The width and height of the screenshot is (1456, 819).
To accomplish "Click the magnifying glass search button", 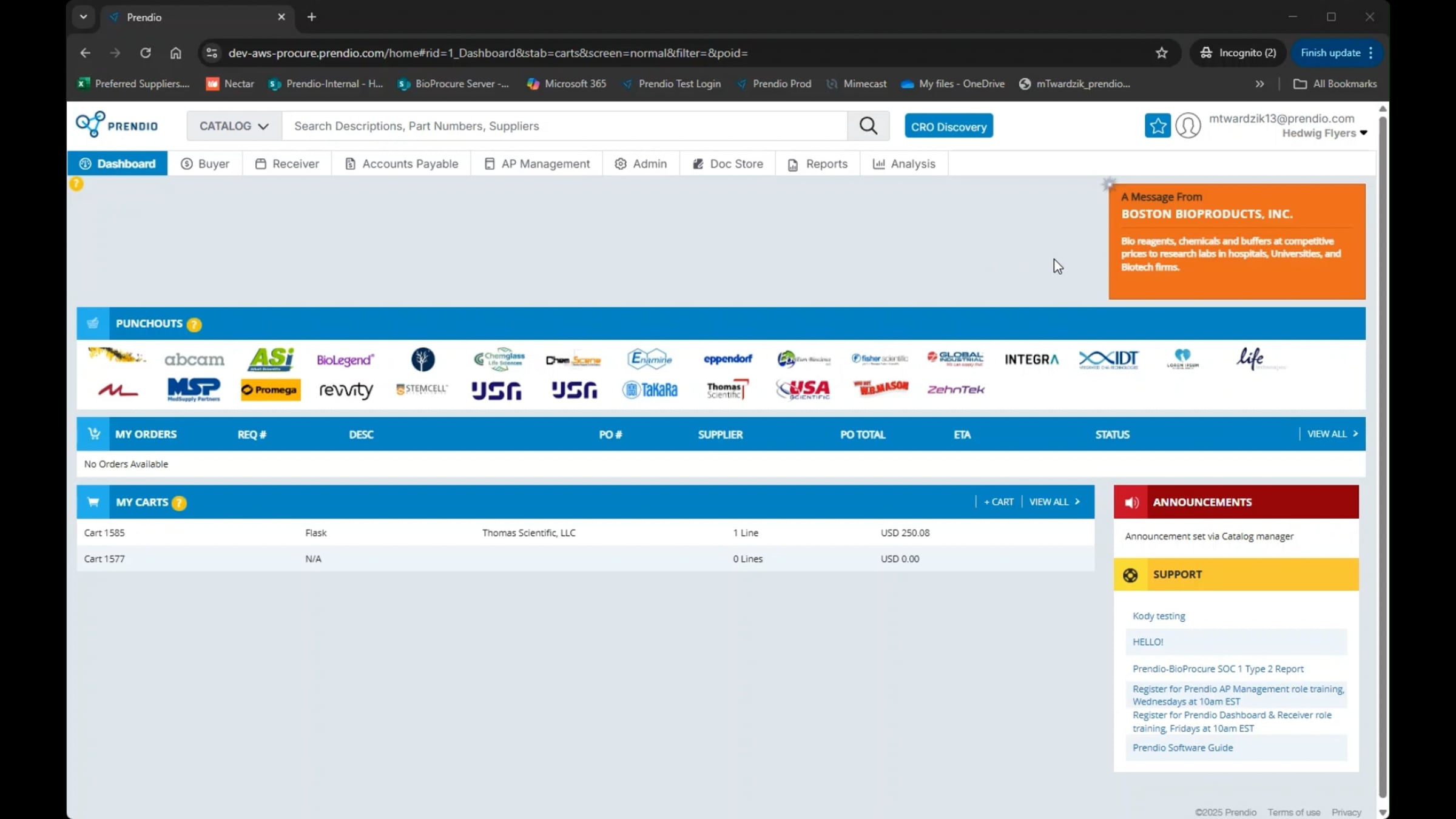I will click(868, 126).
